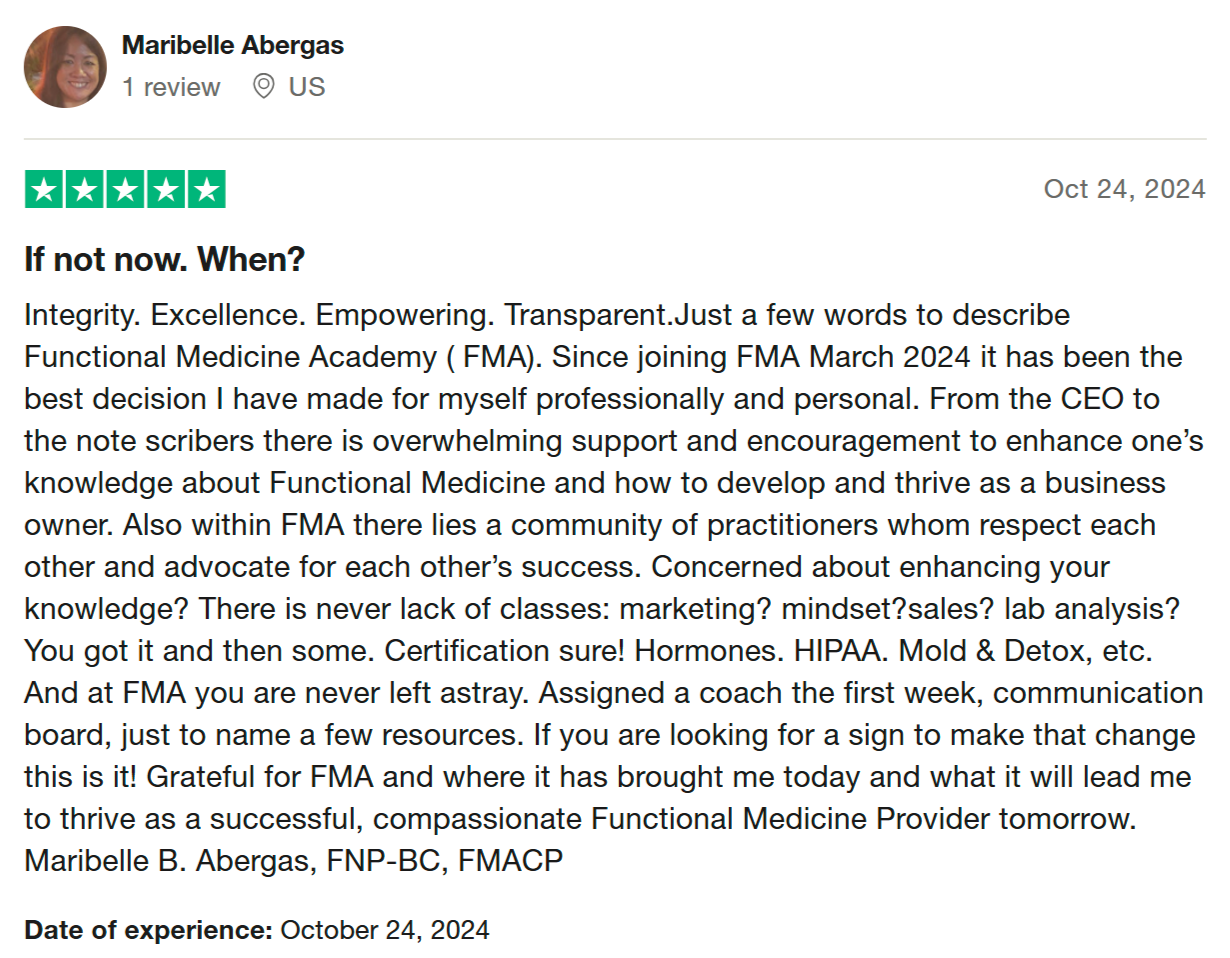
Task: Click the second green rating star
Action: point(85,189)
